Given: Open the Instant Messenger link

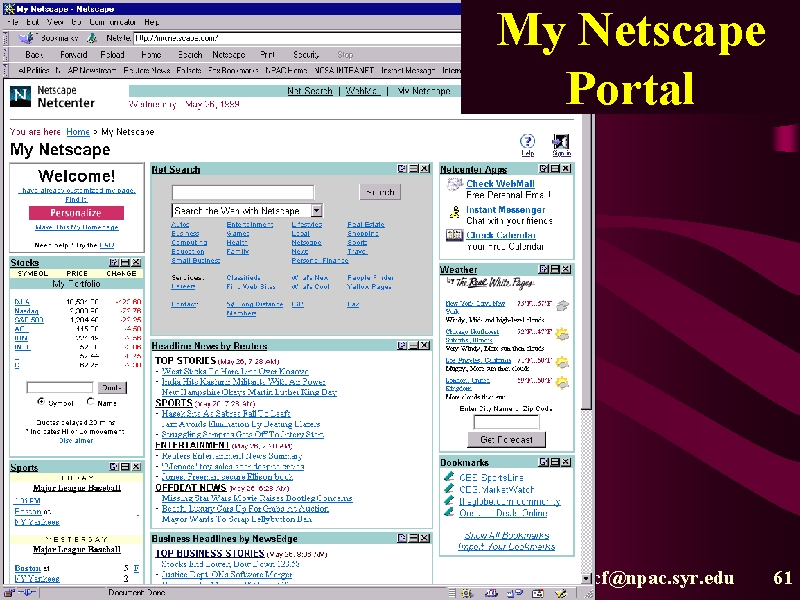Looking at the screenshot, I should (506, 210).
